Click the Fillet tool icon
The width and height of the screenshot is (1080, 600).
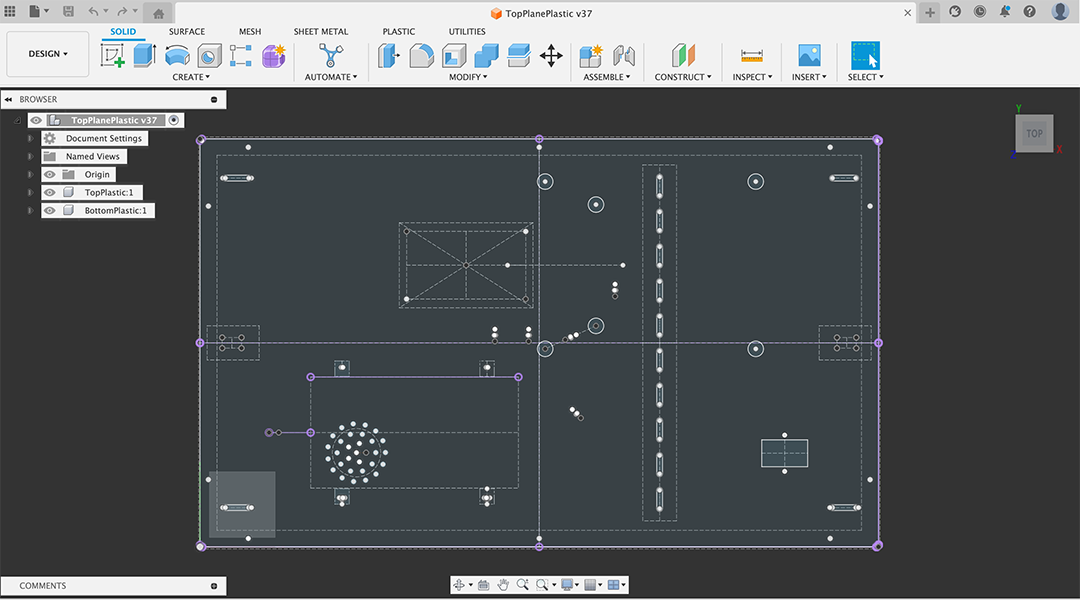point(422,56)
